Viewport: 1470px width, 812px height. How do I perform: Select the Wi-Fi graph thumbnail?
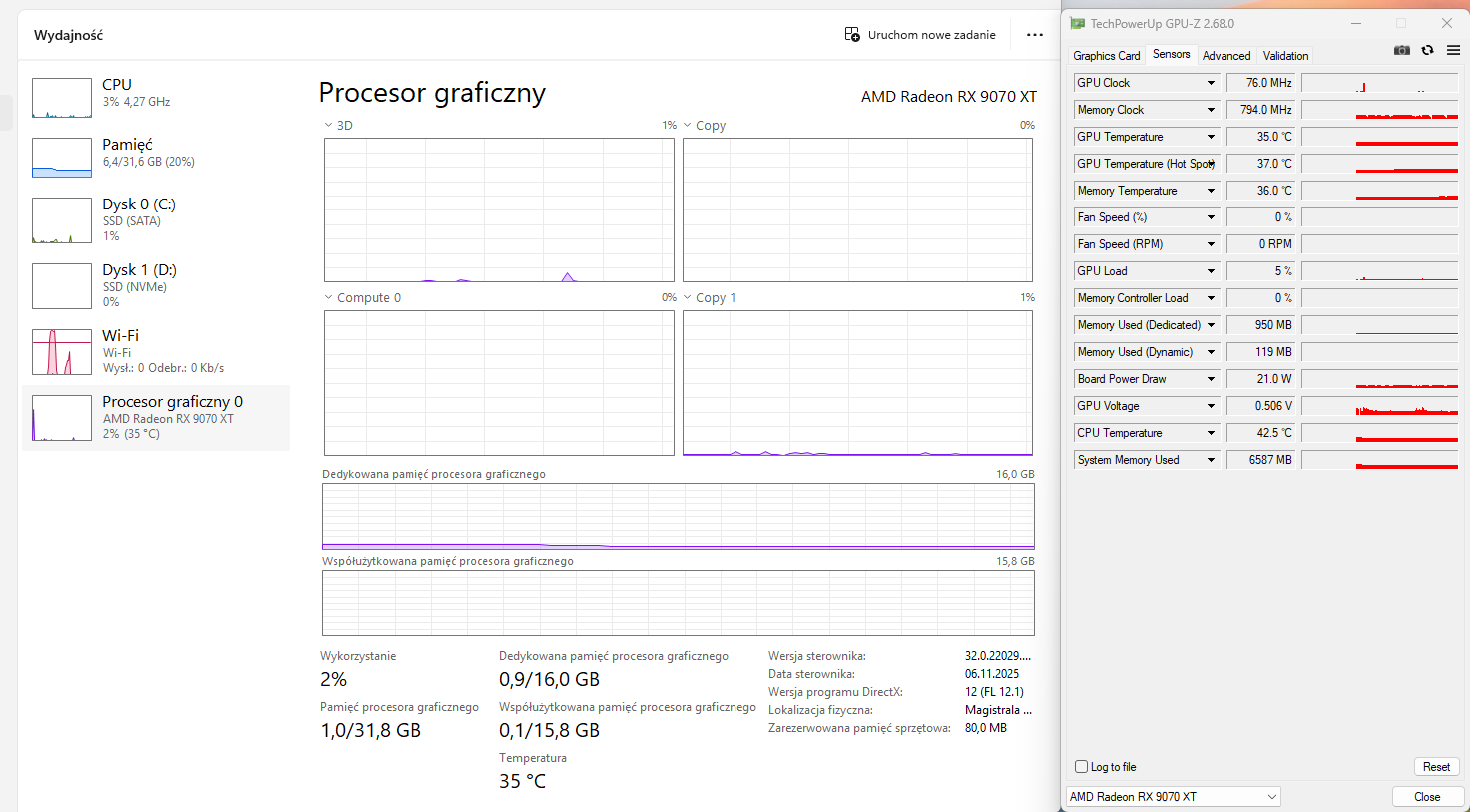click(62, 352)
